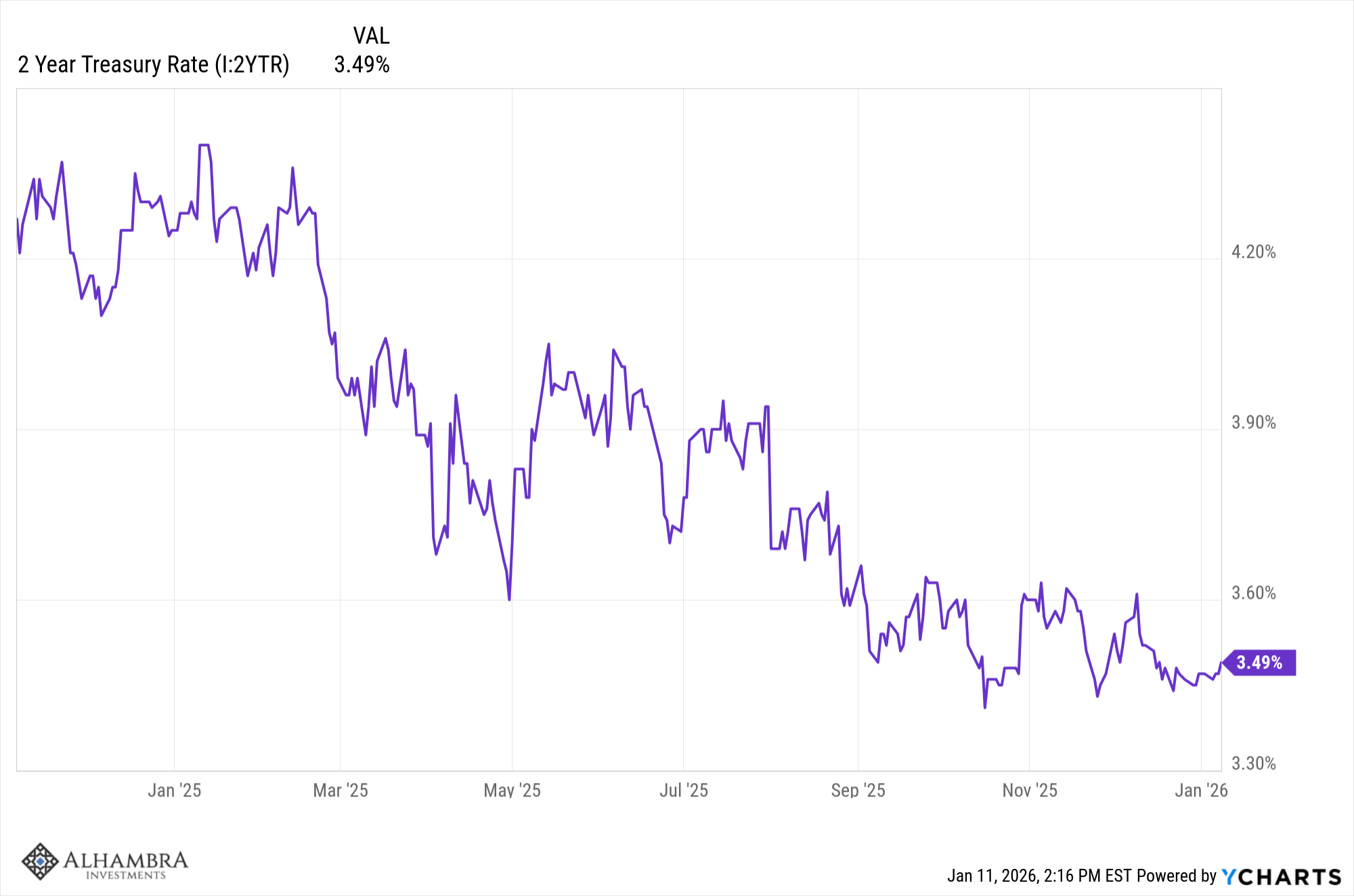1354x896 pixels.
Task: Select the 2 Year Treasury Rate title
Action: (x=154, y=65)
